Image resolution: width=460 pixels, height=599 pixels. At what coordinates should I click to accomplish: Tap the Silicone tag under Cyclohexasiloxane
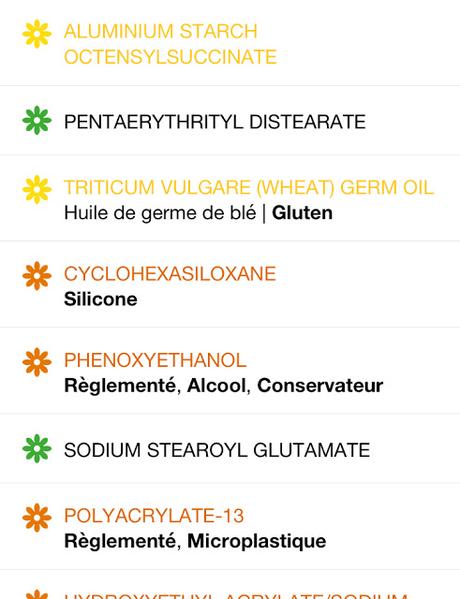100,299
